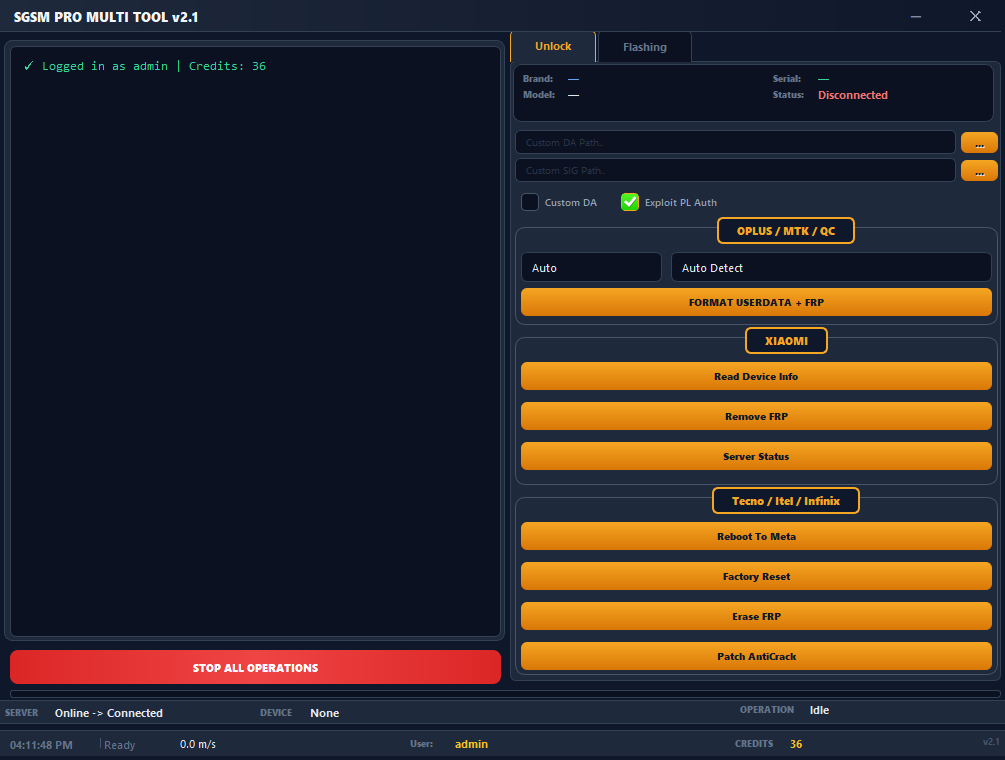The width and height of the screenshot is (1005, 760).
Task: Uncheck the Exploit PL Auth checkbox
Action: [630, 202]
